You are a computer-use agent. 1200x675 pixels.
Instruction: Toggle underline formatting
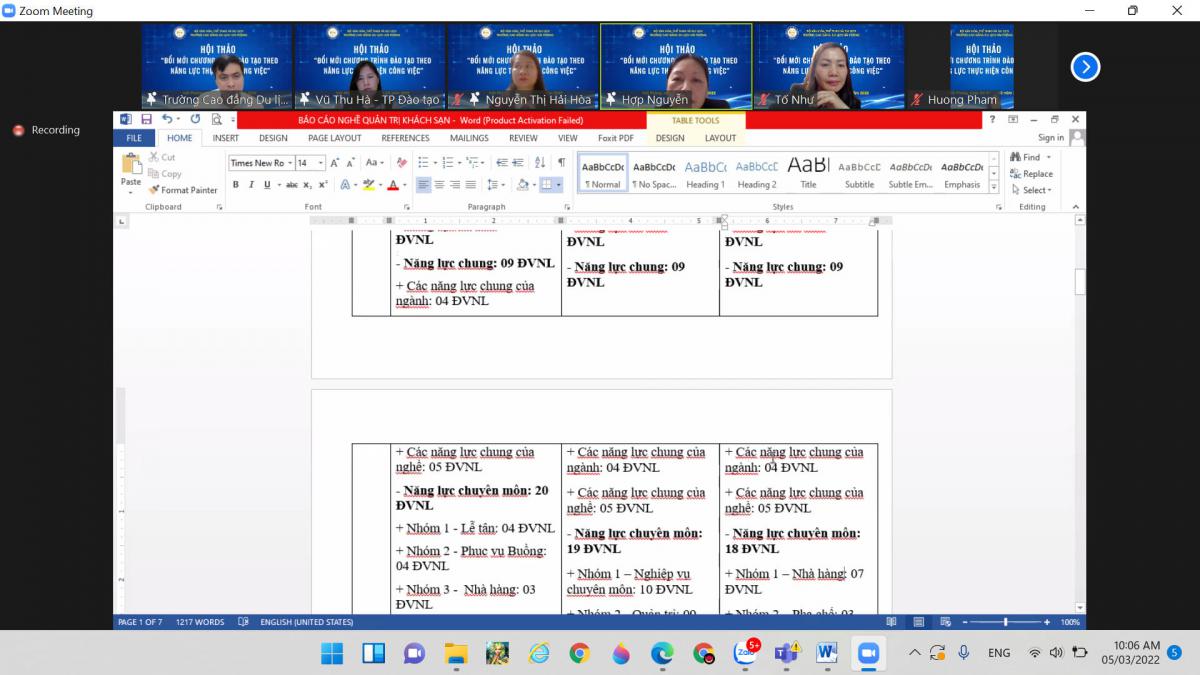click(x=266, y=185)
